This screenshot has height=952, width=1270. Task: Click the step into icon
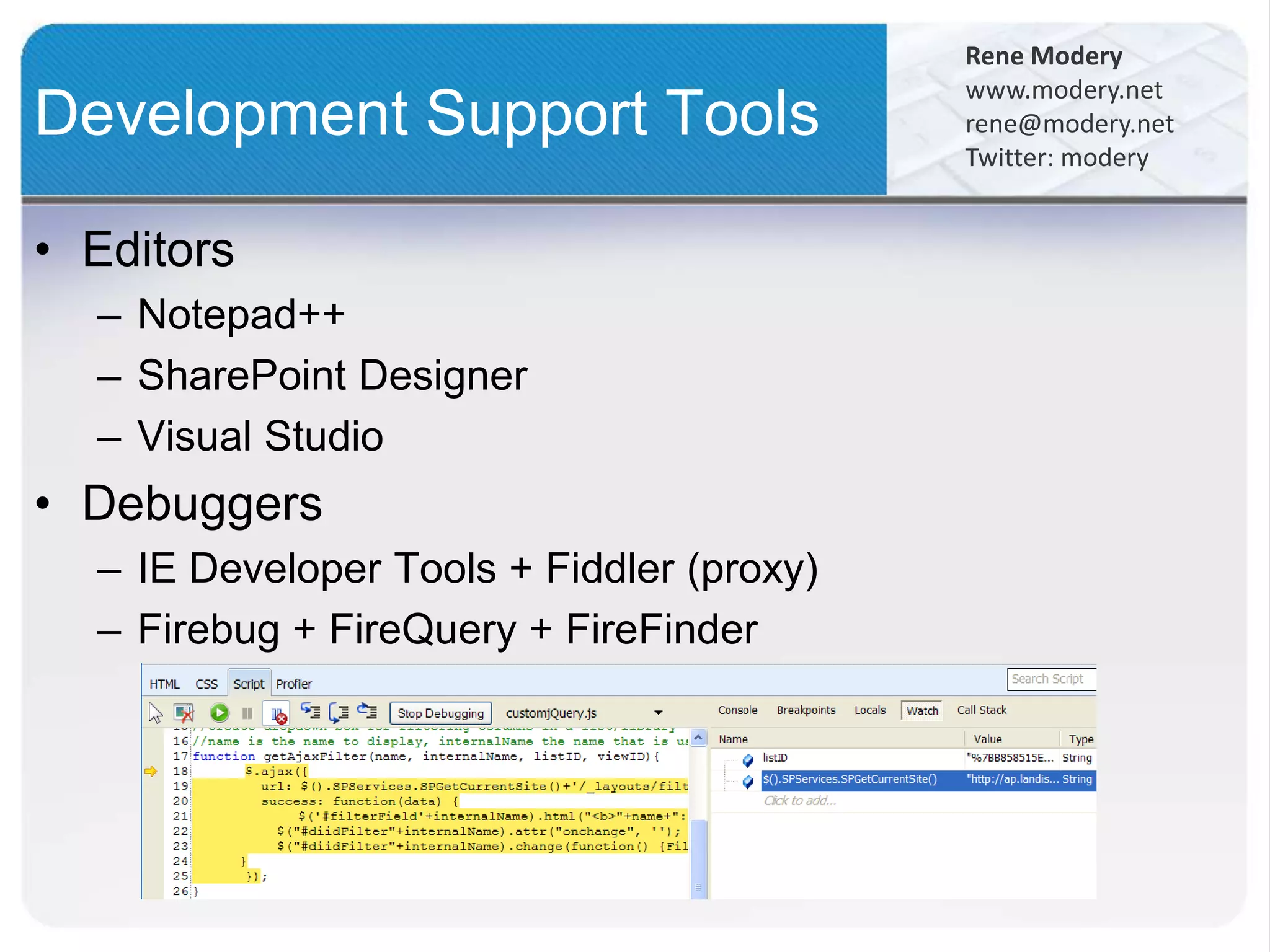[310, 712]
